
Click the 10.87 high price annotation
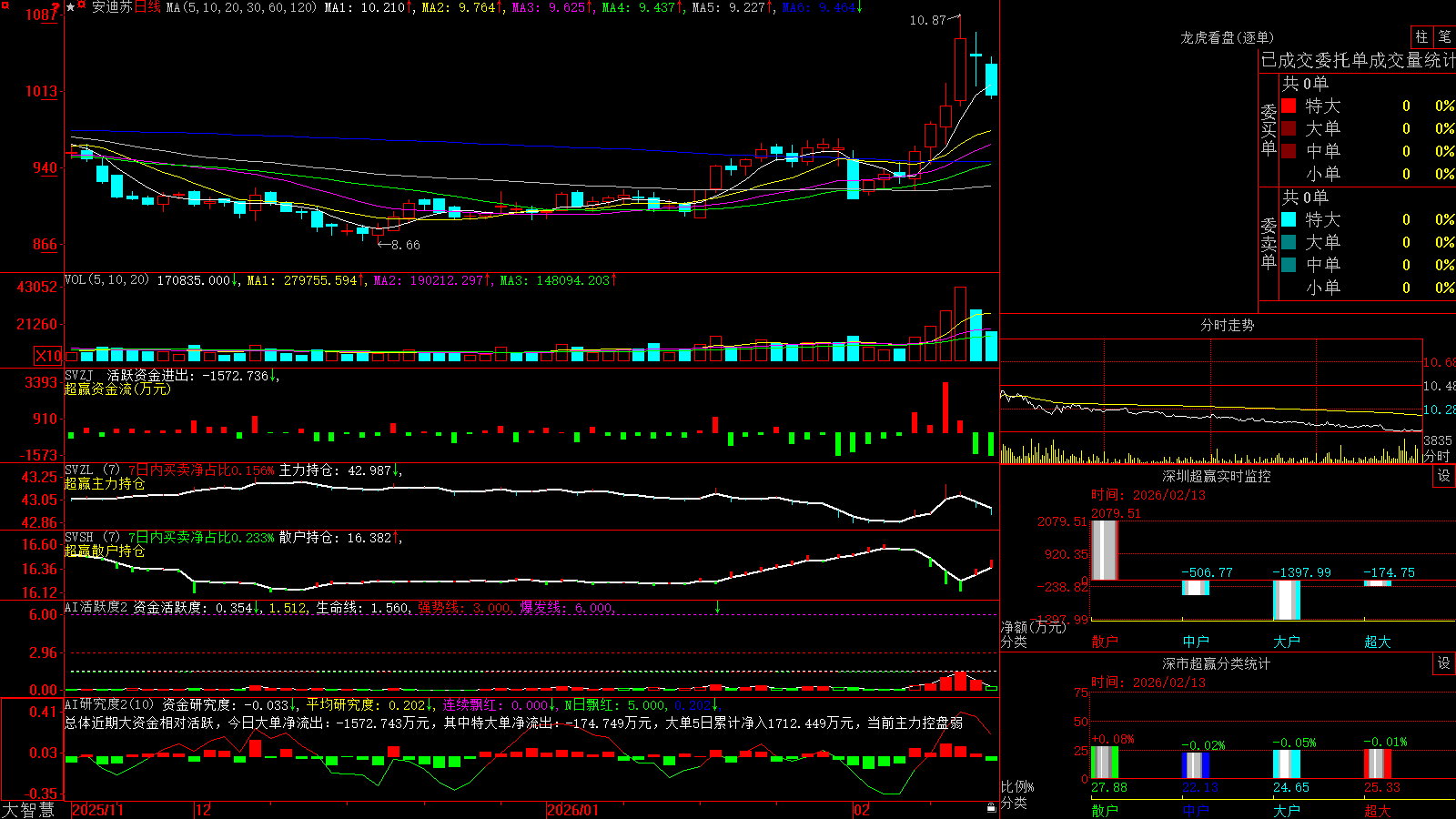click(928, 20)
